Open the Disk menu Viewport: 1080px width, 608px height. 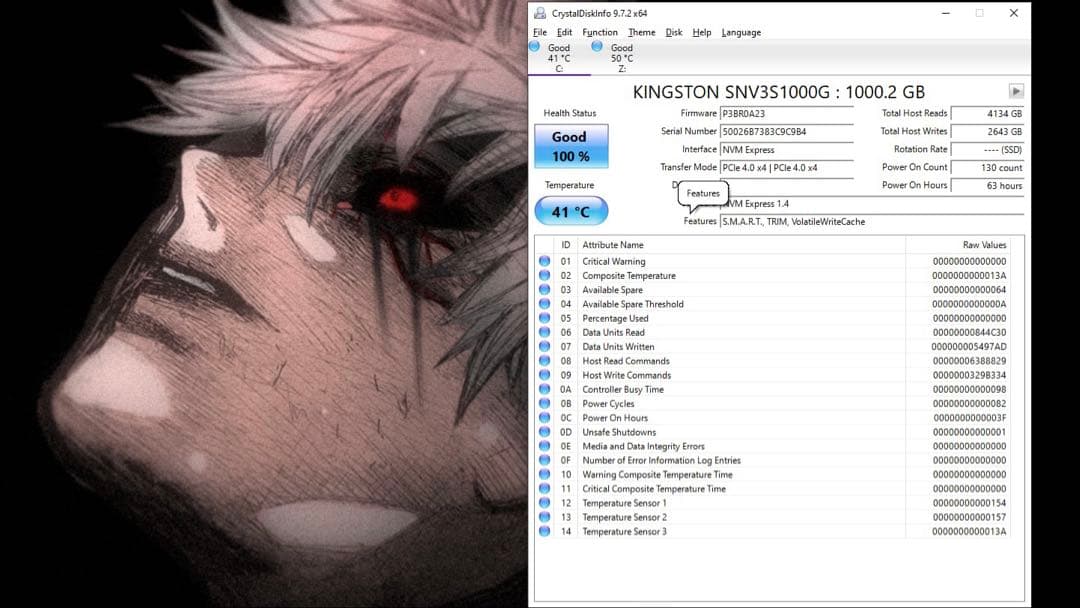674,32
